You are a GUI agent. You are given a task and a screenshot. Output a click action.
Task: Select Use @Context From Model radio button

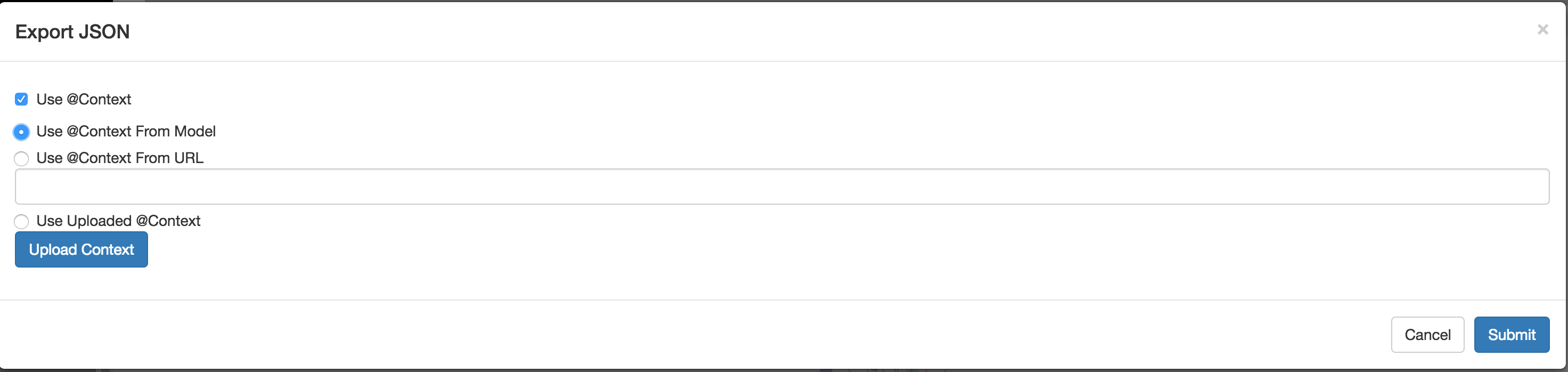[21, 132]
